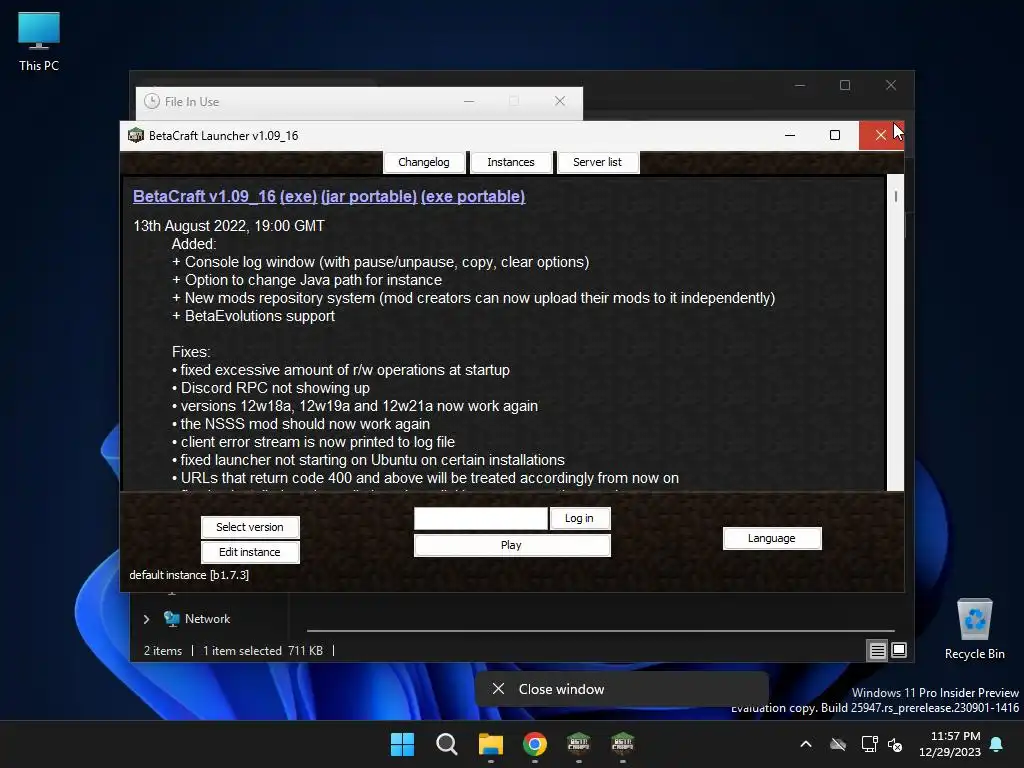
Task: Open Edit instance settings
Action: 250,552
